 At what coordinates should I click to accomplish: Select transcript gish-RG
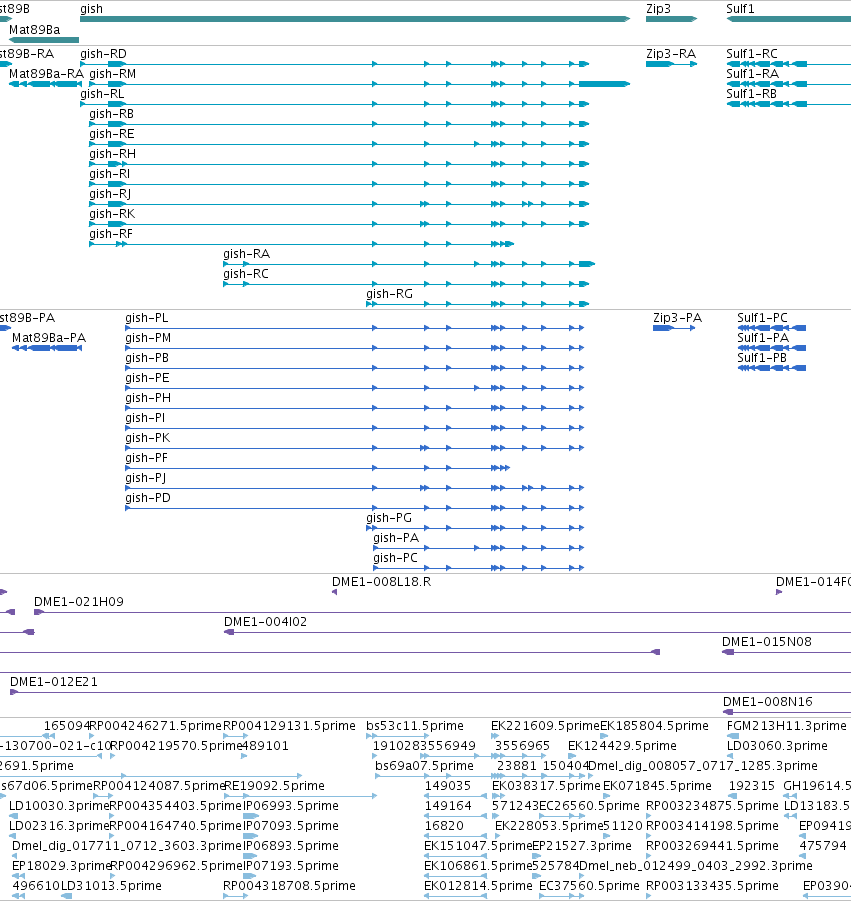point(478,304)
